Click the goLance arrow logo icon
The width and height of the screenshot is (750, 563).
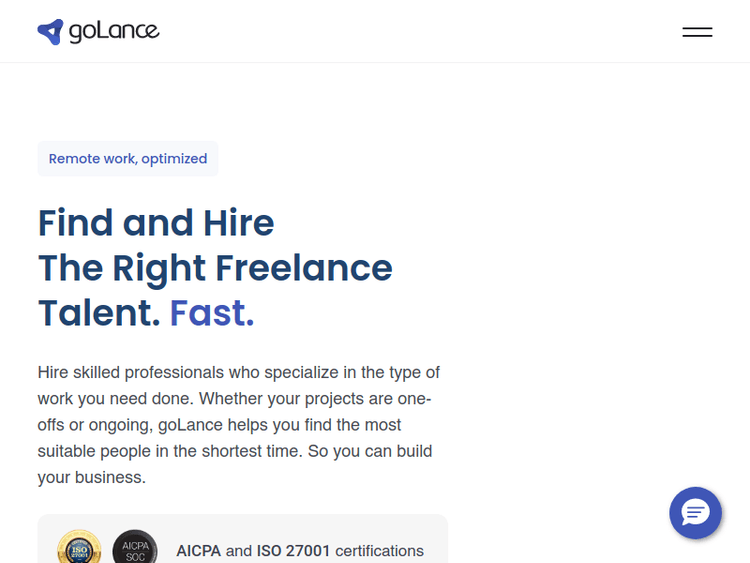pyautogui.click(x=50, y=32)
